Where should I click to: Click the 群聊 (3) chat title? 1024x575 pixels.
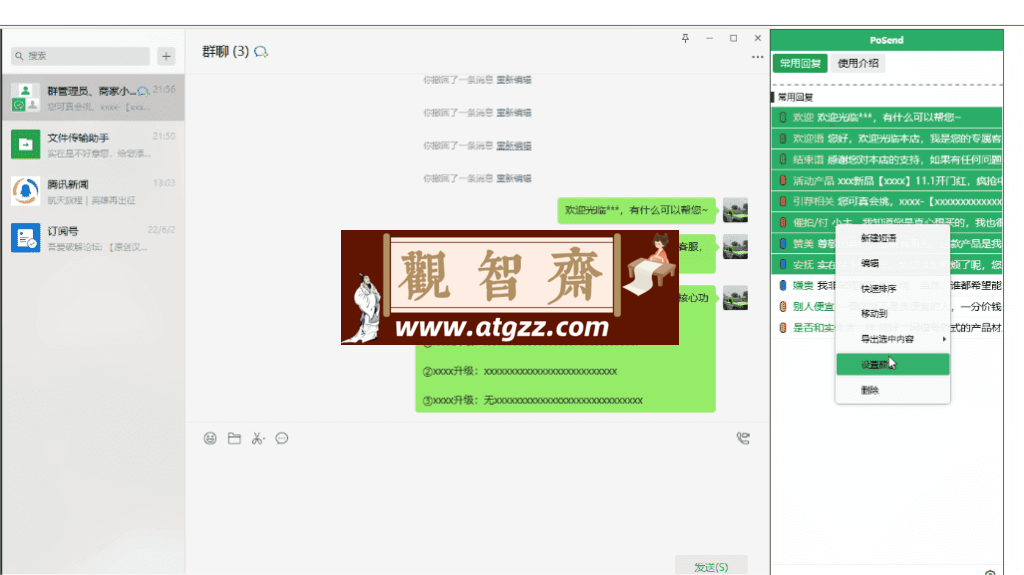pyautogui.click(x=225, y=52)
